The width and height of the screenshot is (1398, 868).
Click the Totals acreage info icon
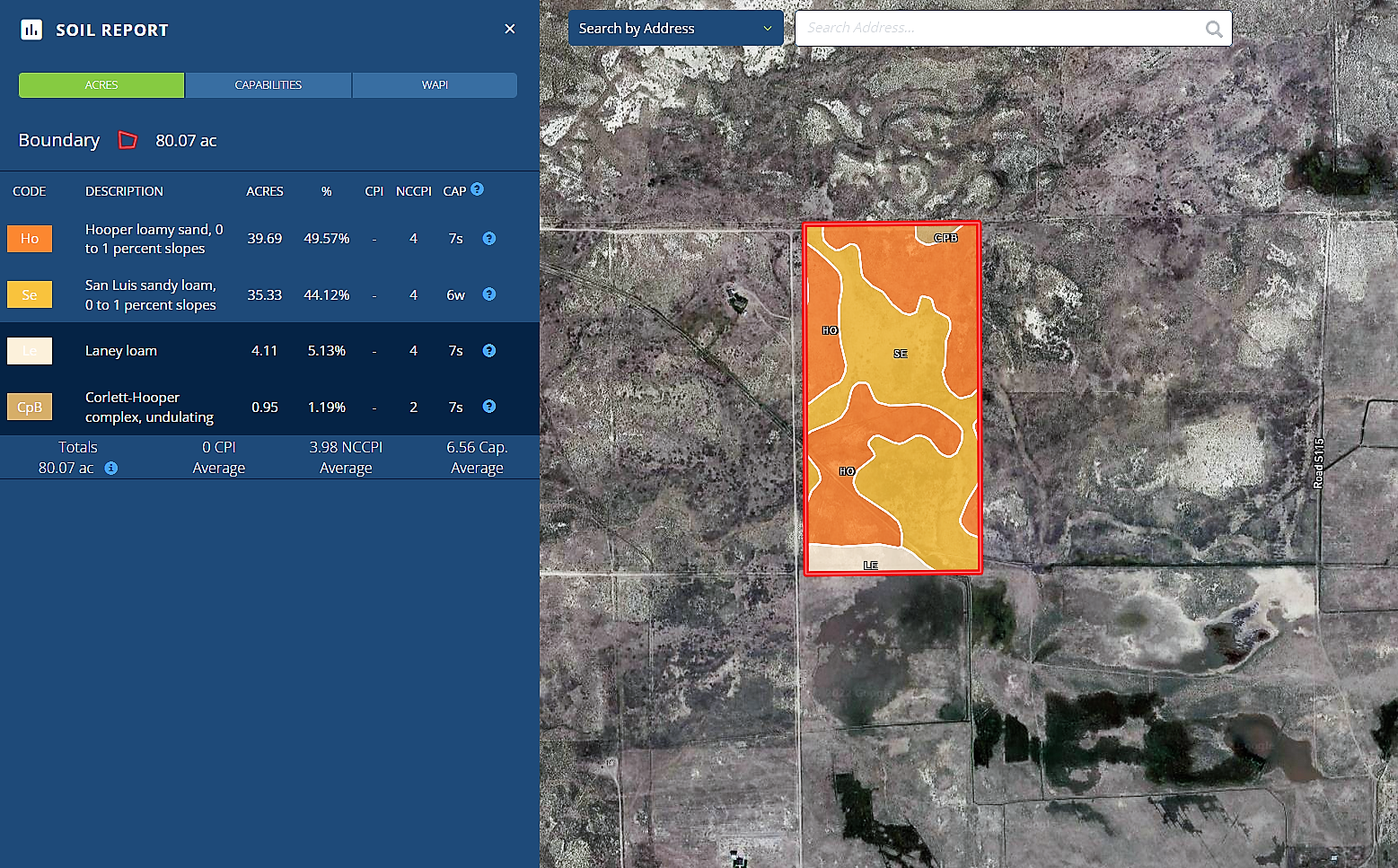click(111, 469)
